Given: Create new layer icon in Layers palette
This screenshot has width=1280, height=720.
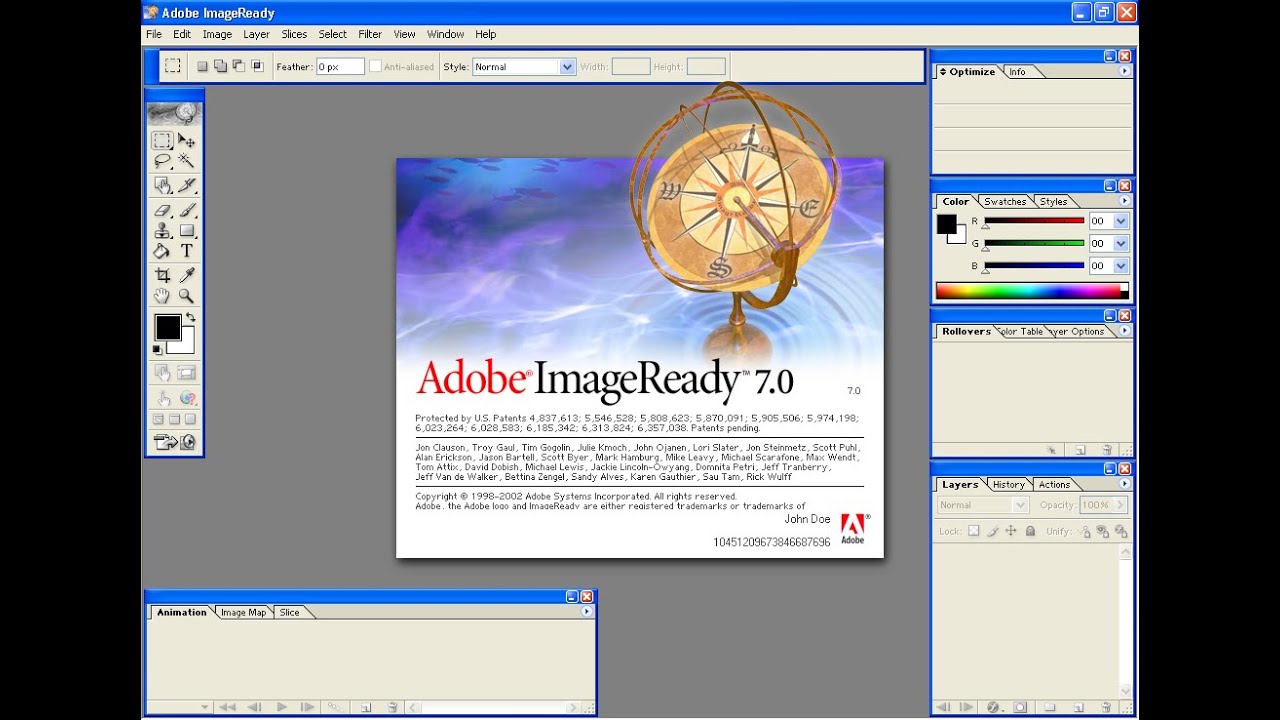Looking at the screenshot, I should tap(1079, 707).
